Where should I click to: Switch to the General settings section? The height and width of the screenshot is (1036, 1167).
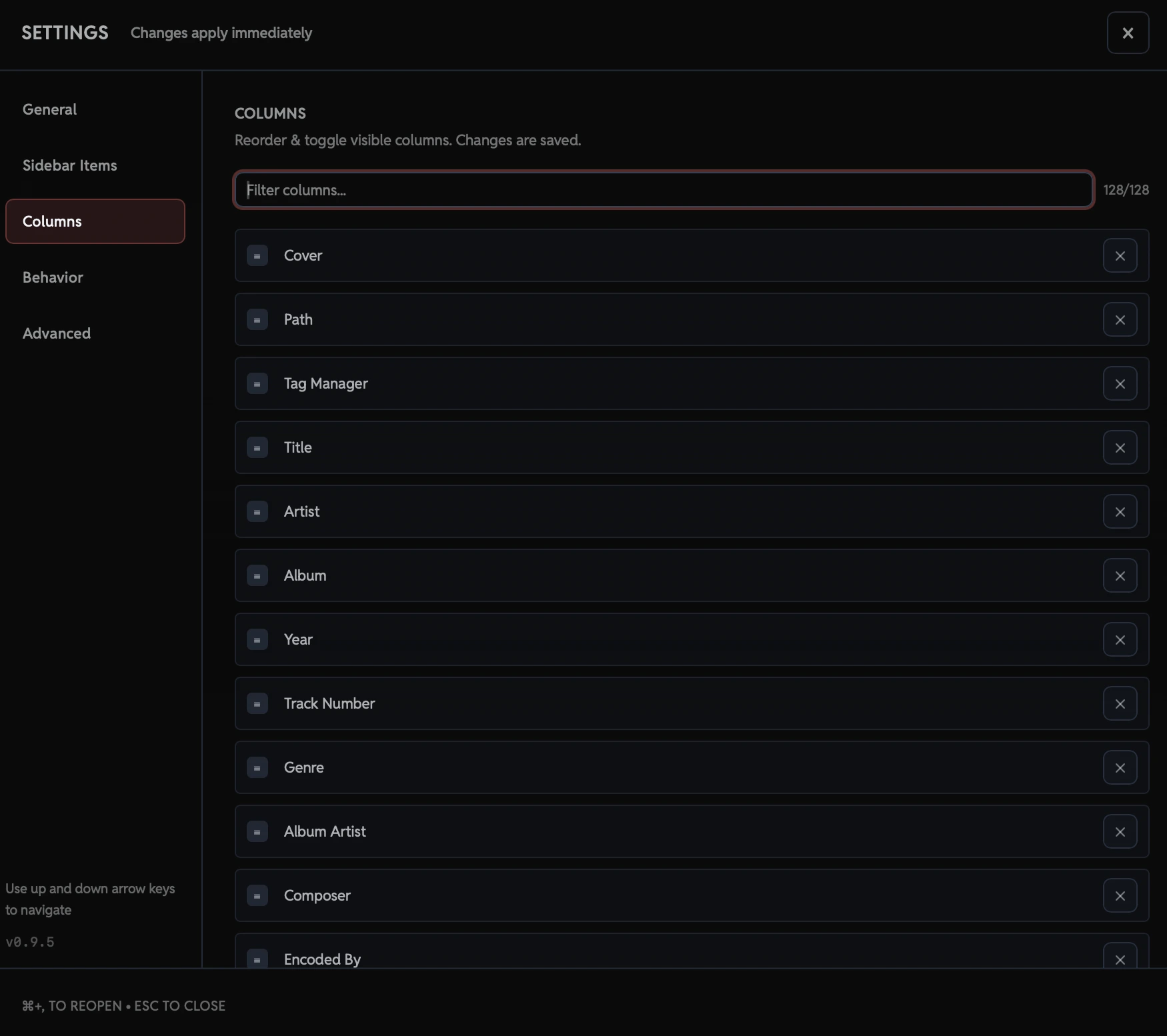tap(49, 109)
